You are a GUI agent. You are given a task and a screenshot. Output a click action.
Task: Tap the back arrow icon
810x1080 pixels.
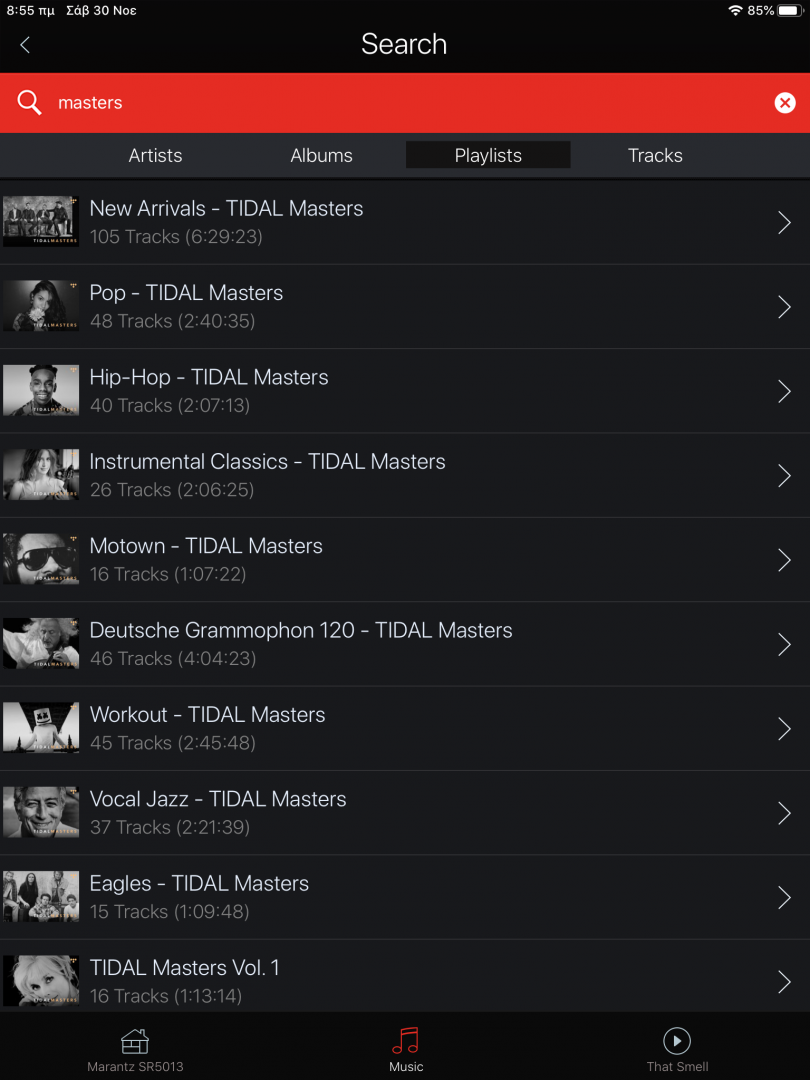25,45
